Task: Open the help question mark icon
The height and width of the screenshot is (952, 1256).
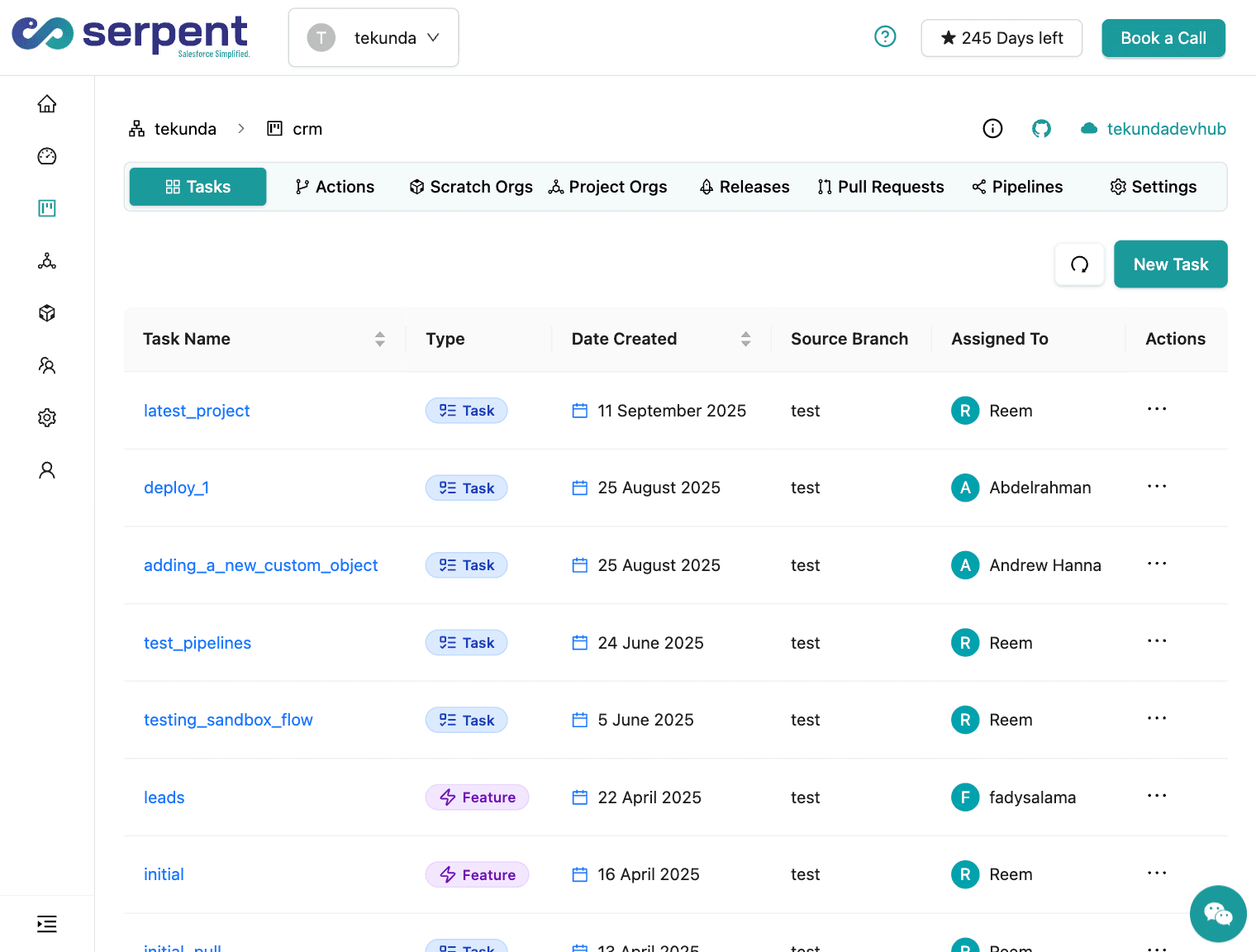Action: 885,37
